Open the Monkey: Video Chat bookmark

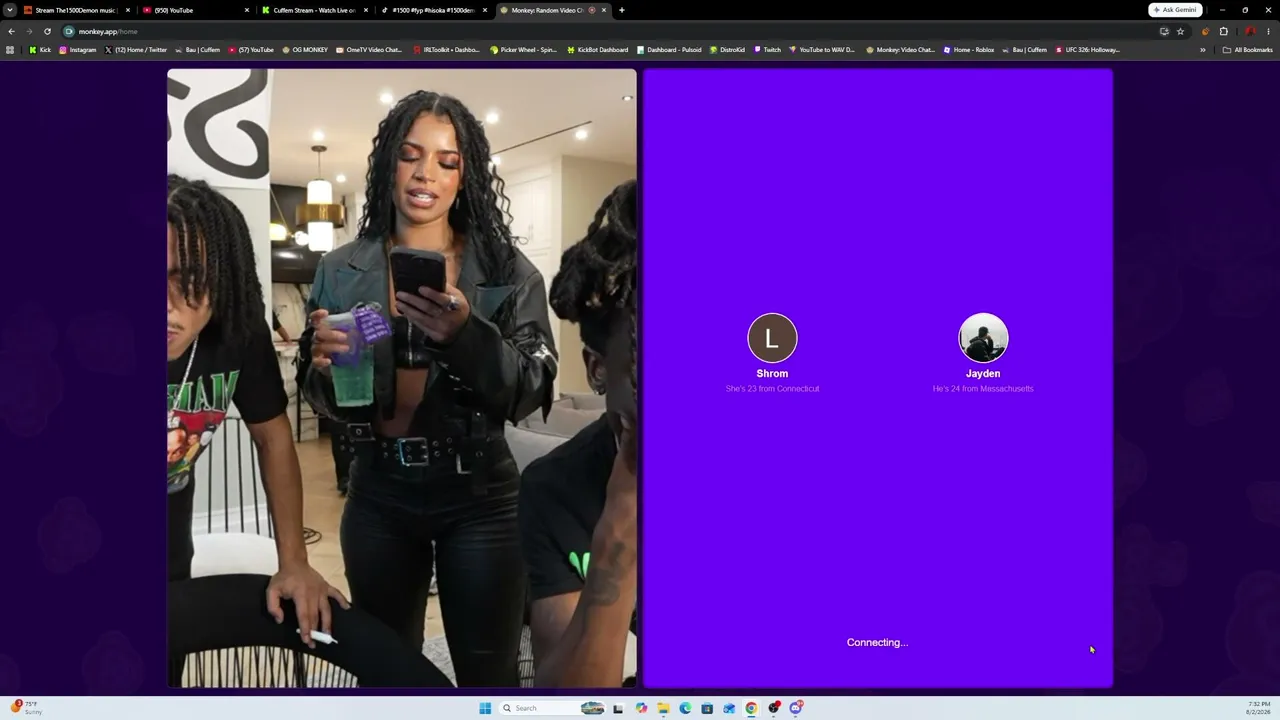[900, 50]
